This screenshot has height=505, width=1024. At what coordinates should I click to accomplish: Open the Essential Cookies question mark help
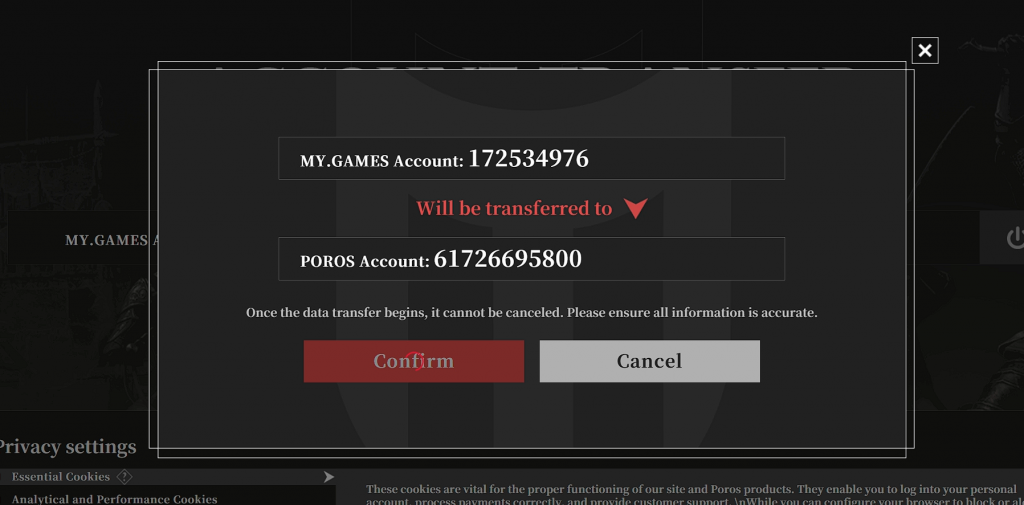click(x=124, y=477)
